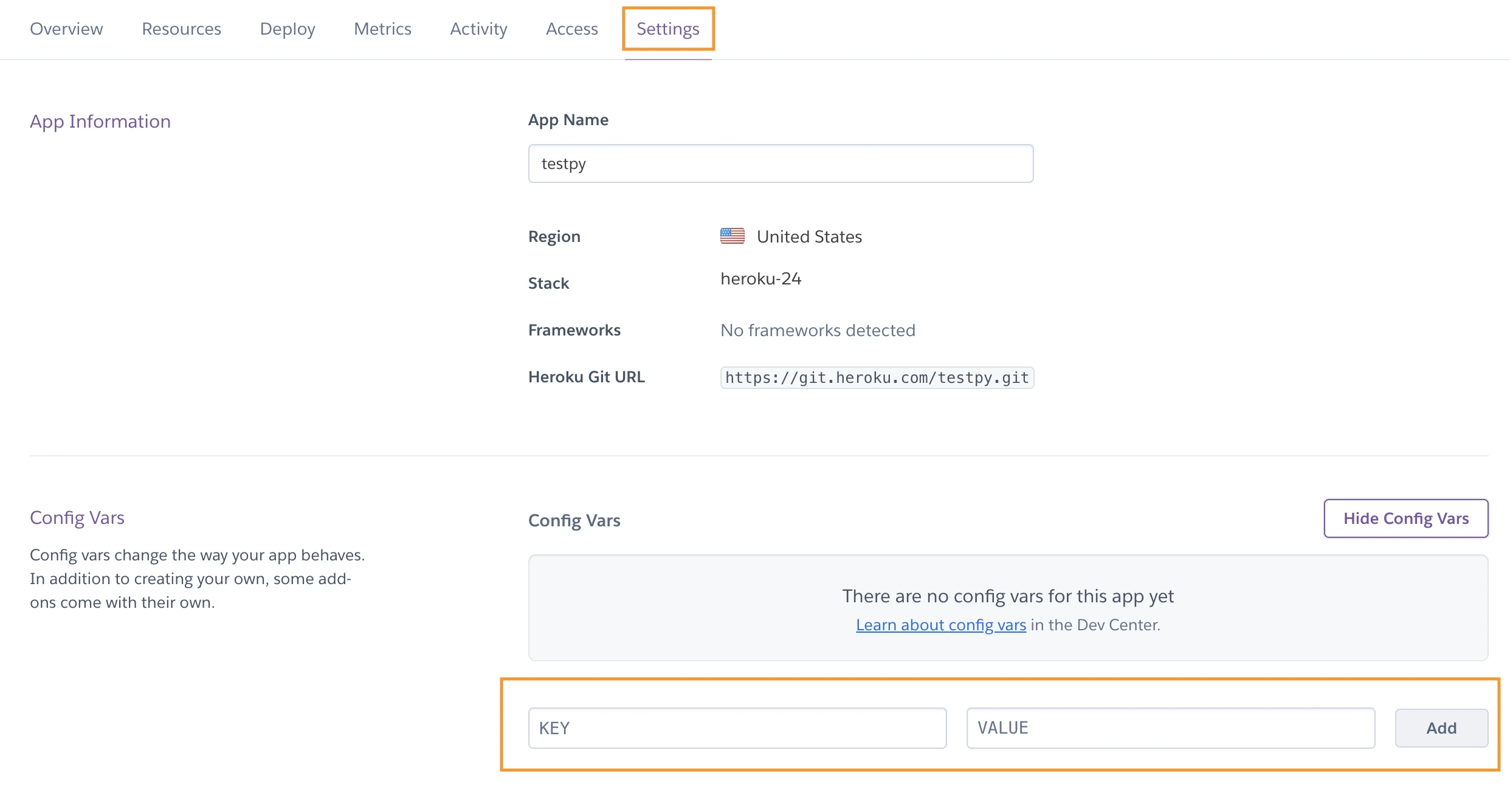The width and height of the screenshot is (1510, 812).
Task: Switch to the Resources tab
Action: [181, 29]
